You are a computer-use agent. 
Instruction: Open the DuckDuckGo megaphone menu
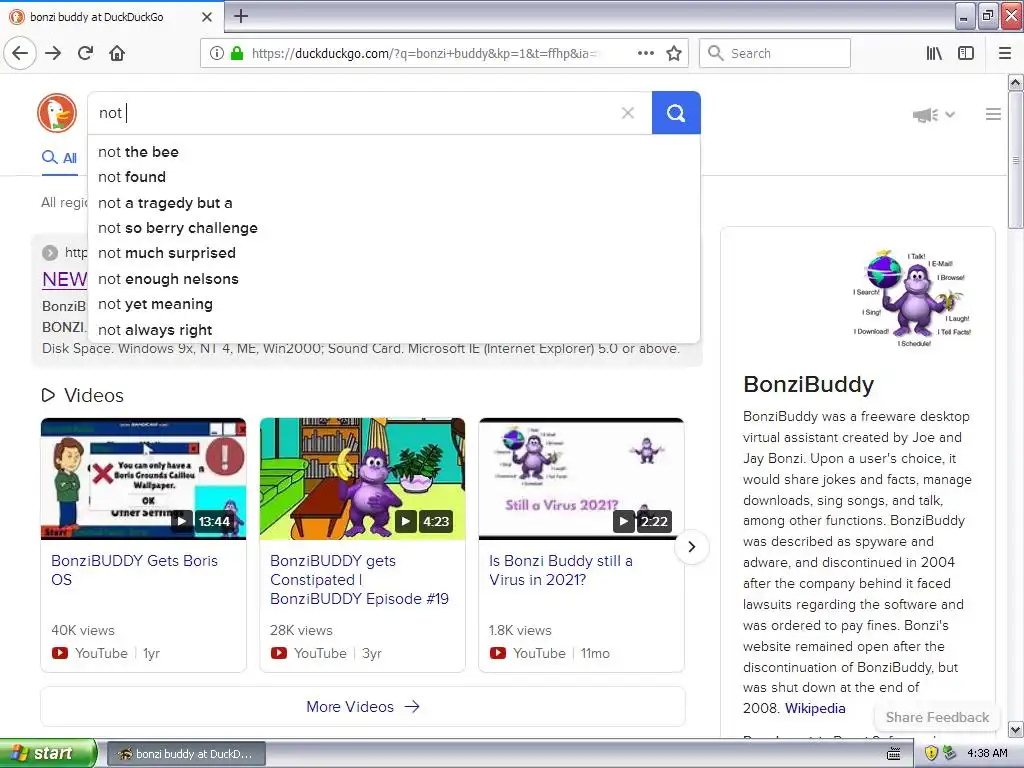(933, 115)
